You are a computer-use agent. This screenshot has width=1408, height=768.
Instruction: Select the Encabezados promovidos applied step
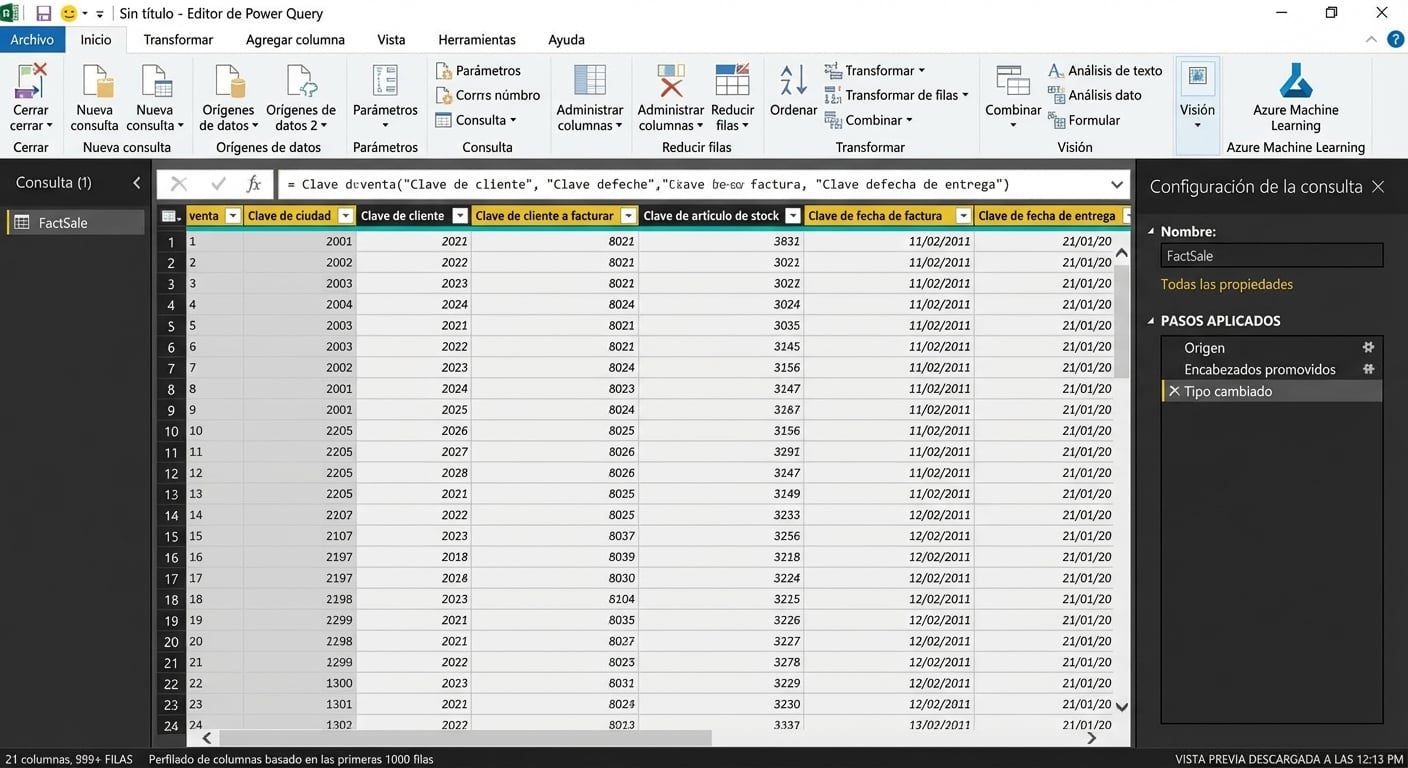[x=1262, y=369]
